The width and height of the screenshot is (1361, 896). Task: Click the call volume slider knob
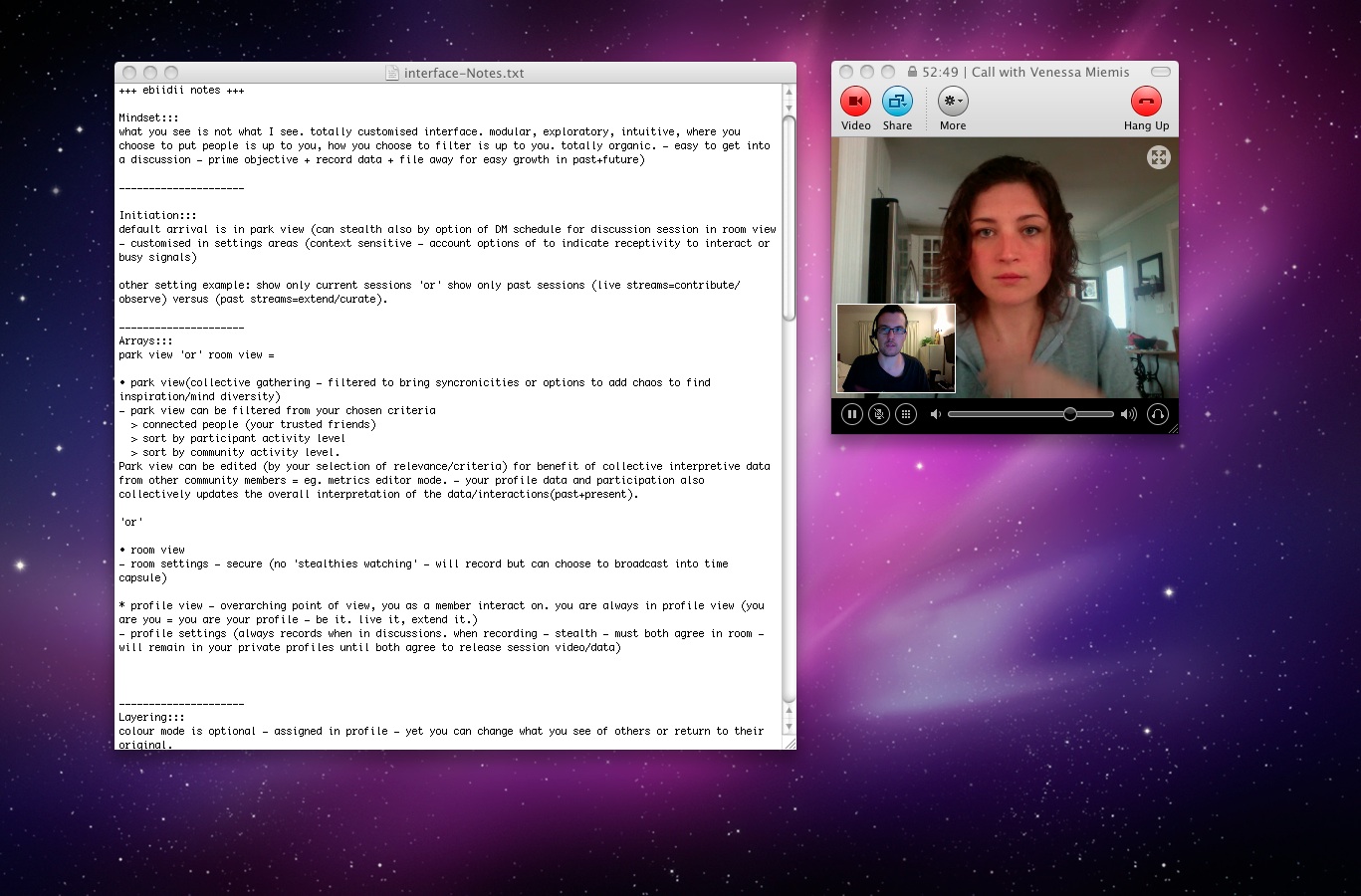tap(1069, 414)
